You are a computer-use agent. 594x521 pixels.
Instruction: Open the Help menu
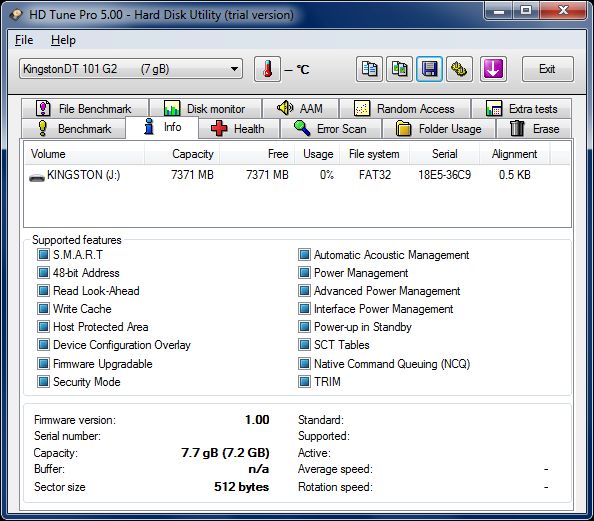coord(63,40)
